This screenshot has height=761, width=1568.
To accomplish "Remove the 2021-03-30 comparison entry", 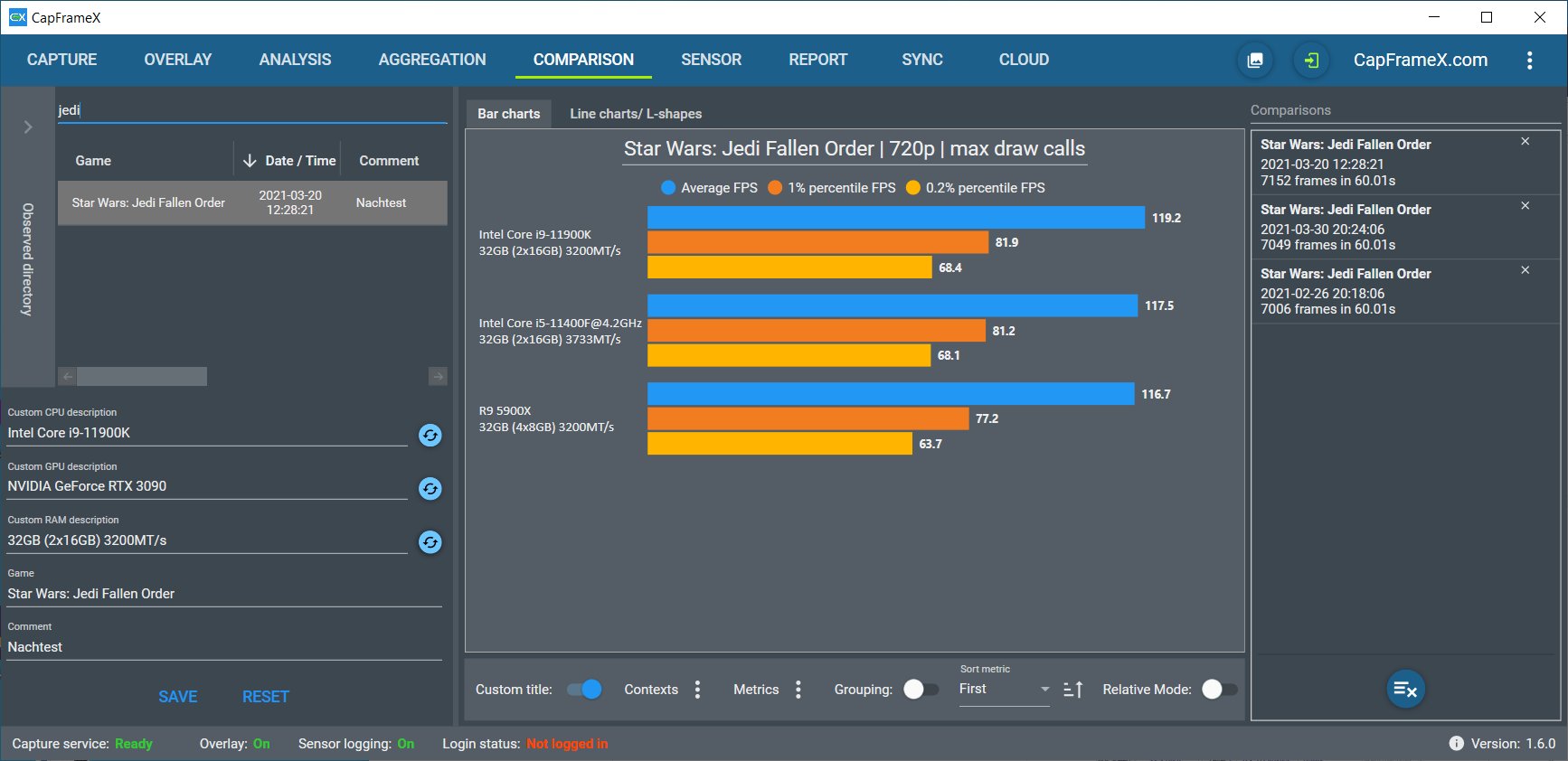I will (1525, 206).
